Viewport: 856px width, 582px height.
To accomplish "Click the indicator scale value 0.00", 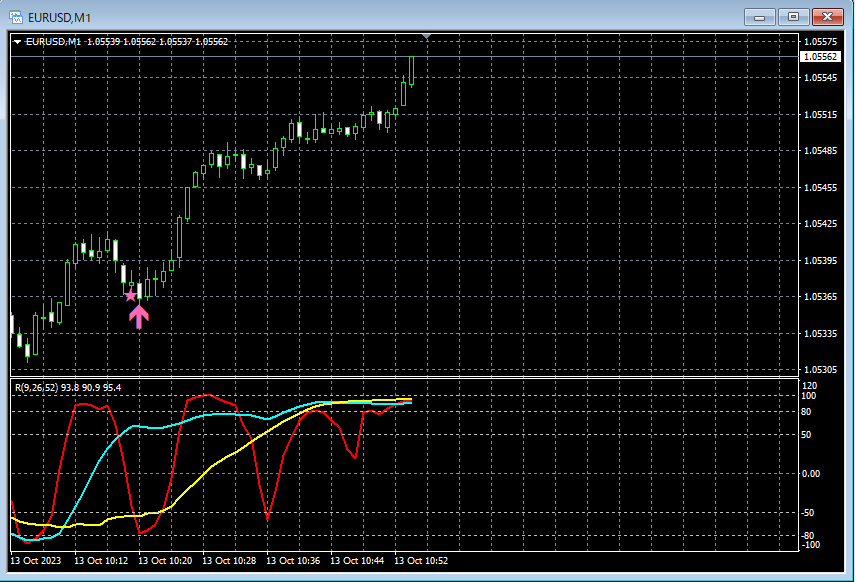I will tap(811, 474).
